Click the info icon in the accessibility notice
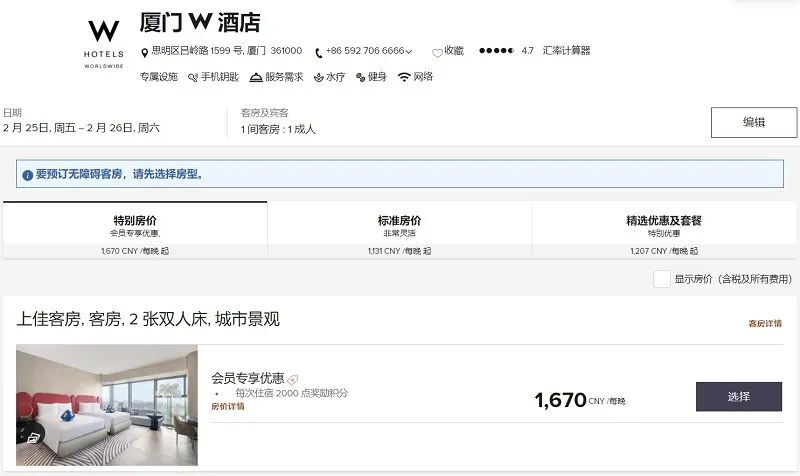 coord(28,175)
